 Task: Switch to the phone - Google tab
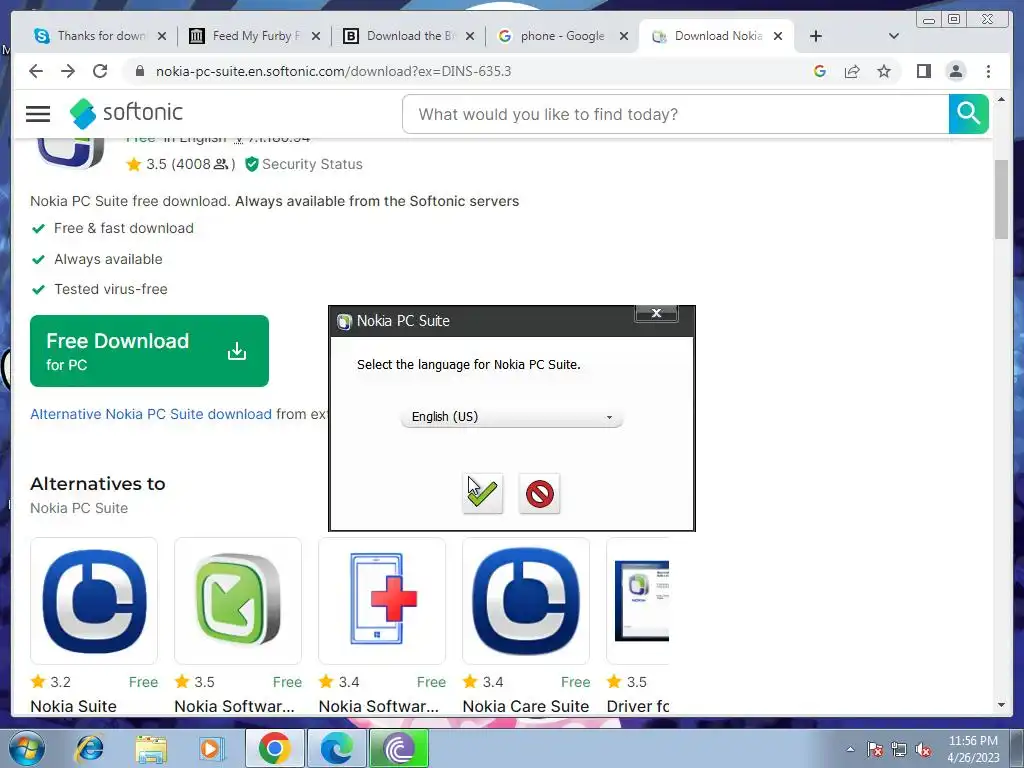pos(563,36)
